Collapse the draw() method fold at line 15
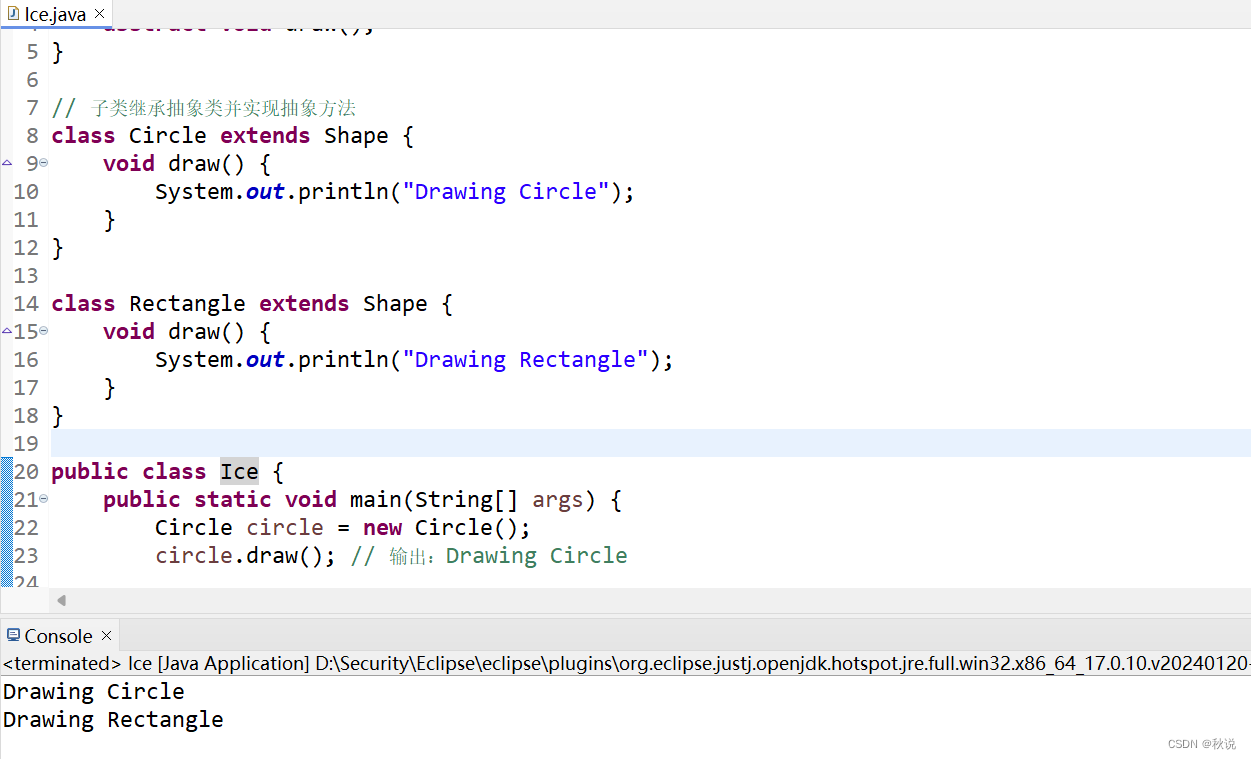Screen dimensions: 1251x759 coord(44,331)
